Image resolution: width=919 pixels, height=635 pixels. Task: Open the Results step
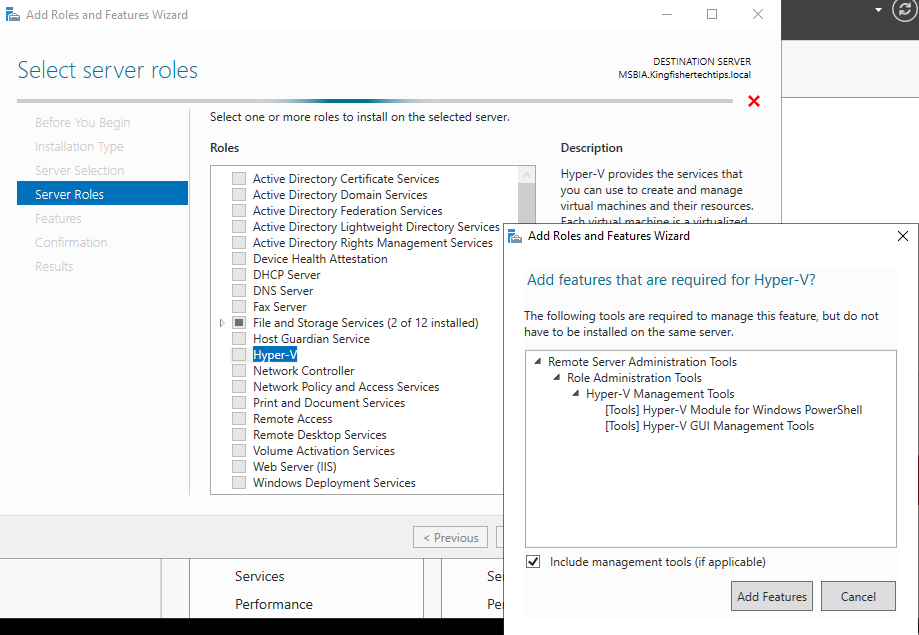(54, 267)
